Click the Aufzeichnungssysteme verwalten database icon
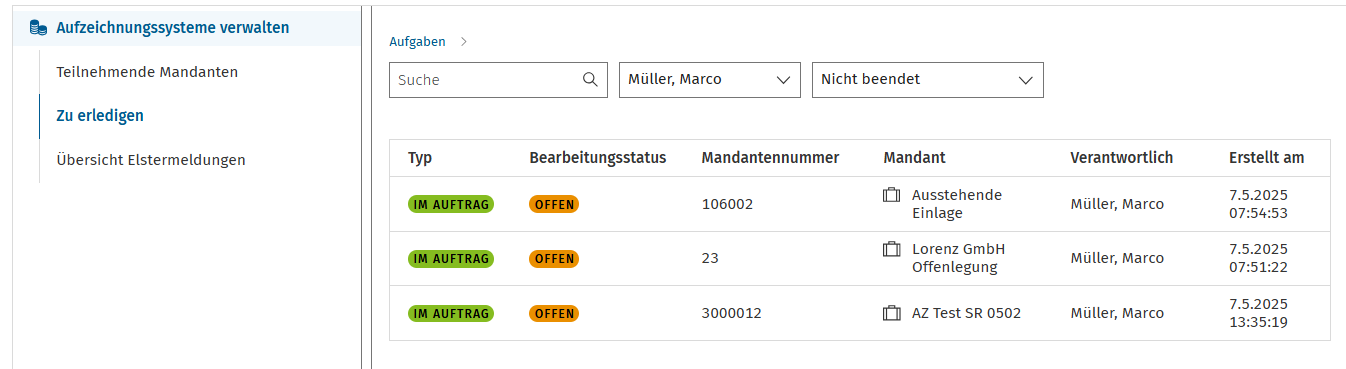This screenshot has height=369, width=1346. click(x=38, y=28)
